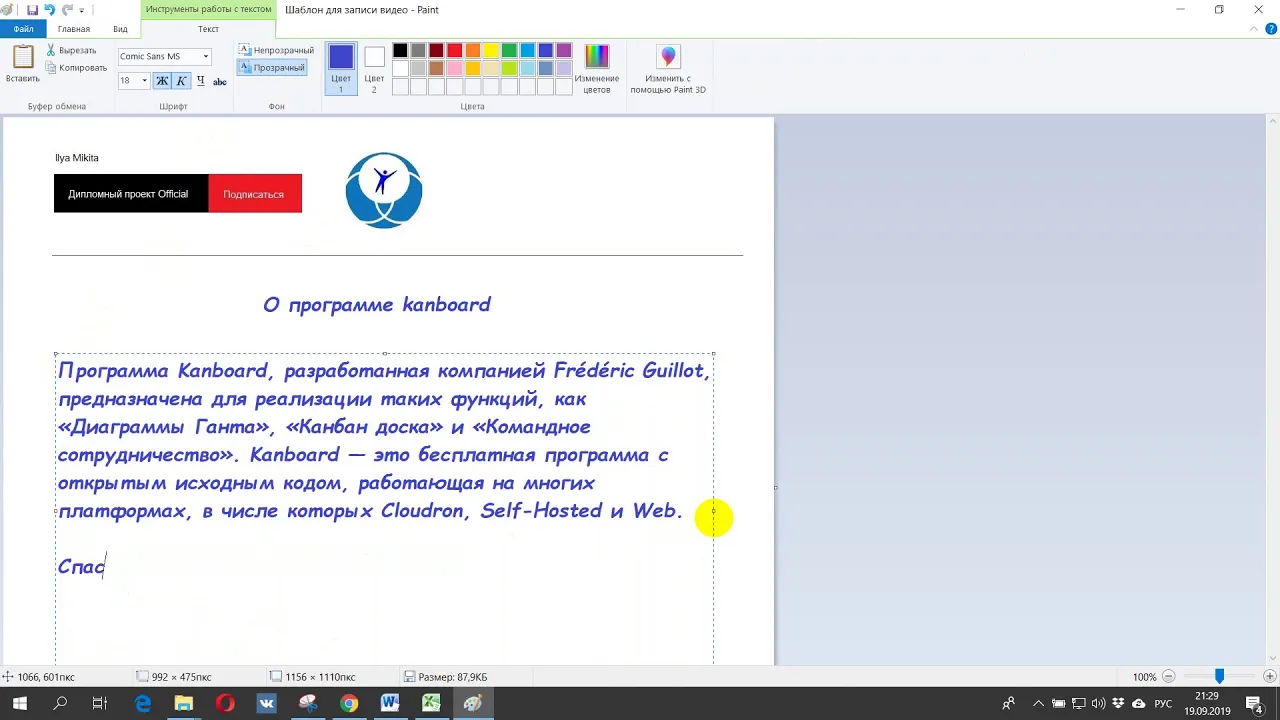Pick the black color swatch
This screenshot has width=1280, height=720.
[x=400, y=50]
